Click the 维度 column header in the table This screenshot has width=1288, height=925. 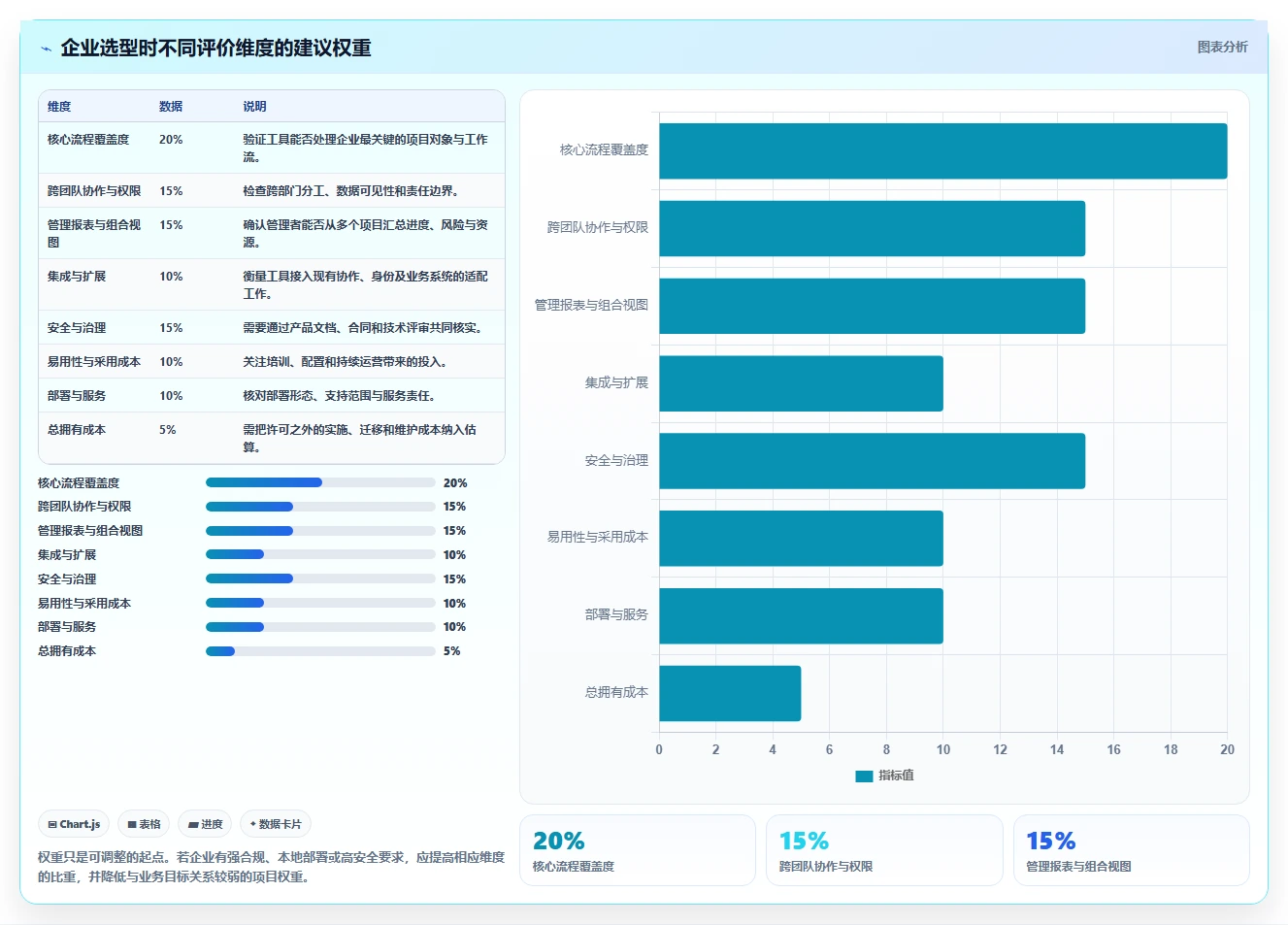(x=59, y=107)
